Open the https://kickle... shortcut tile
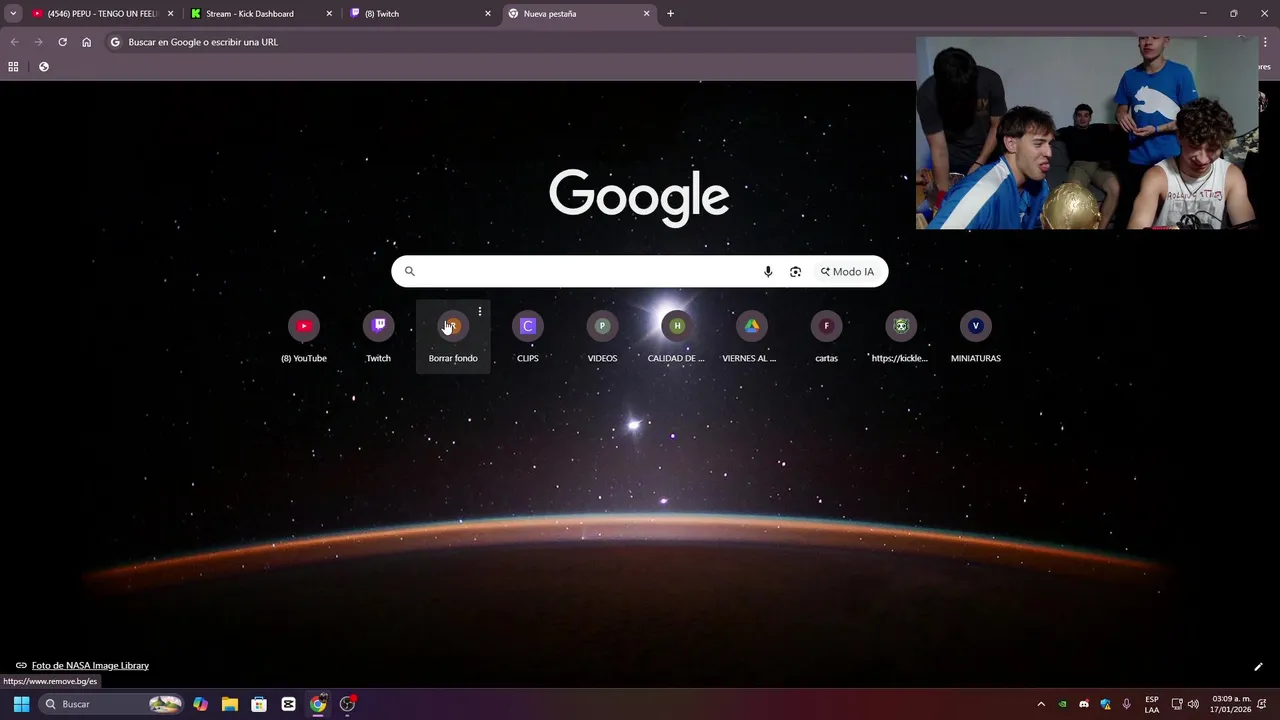This screenshot has width=1280, height=720. coord(901,337)
